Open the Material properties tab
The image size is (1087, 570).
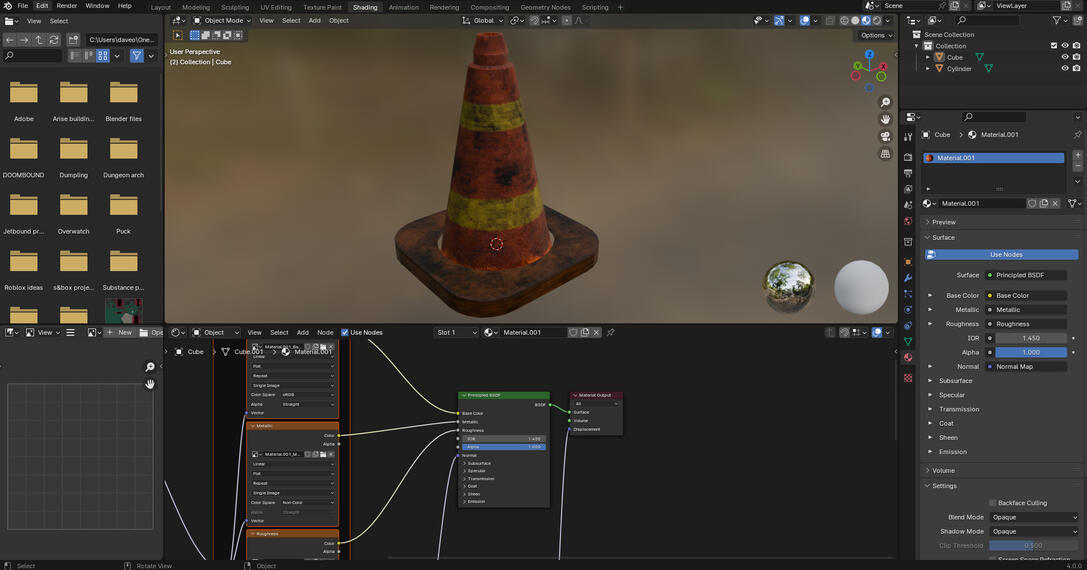[908, 358]
